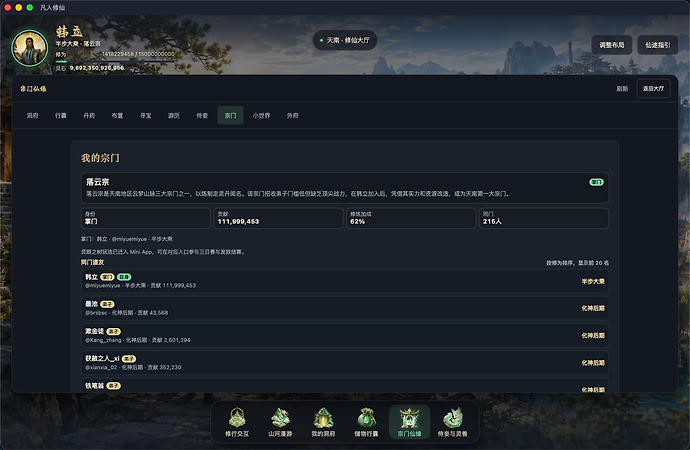Switch to the 游历 tab

click(174, 116)
